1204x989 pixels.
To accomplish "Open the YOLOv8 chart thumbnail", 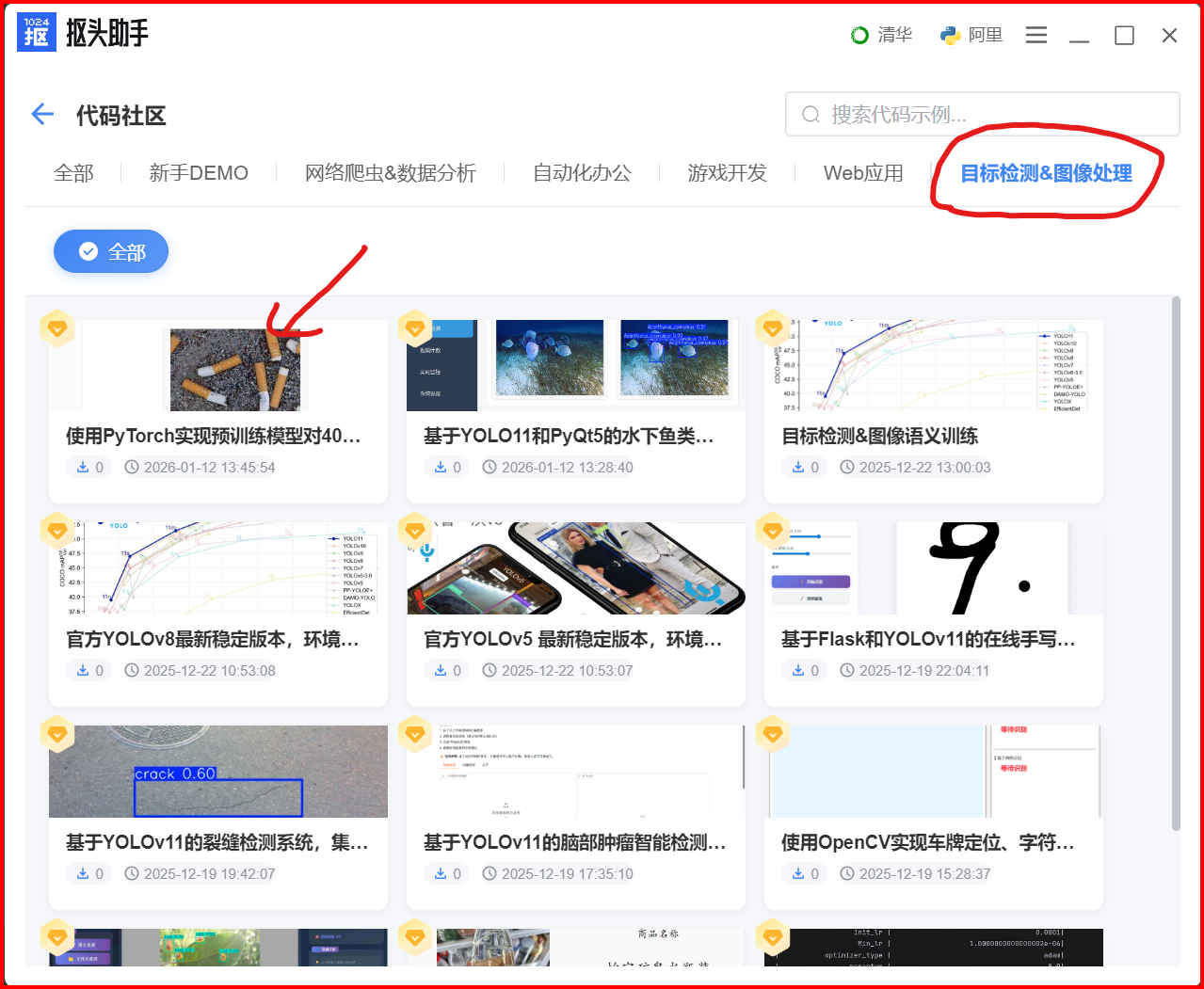I will (x=218, y=568).
